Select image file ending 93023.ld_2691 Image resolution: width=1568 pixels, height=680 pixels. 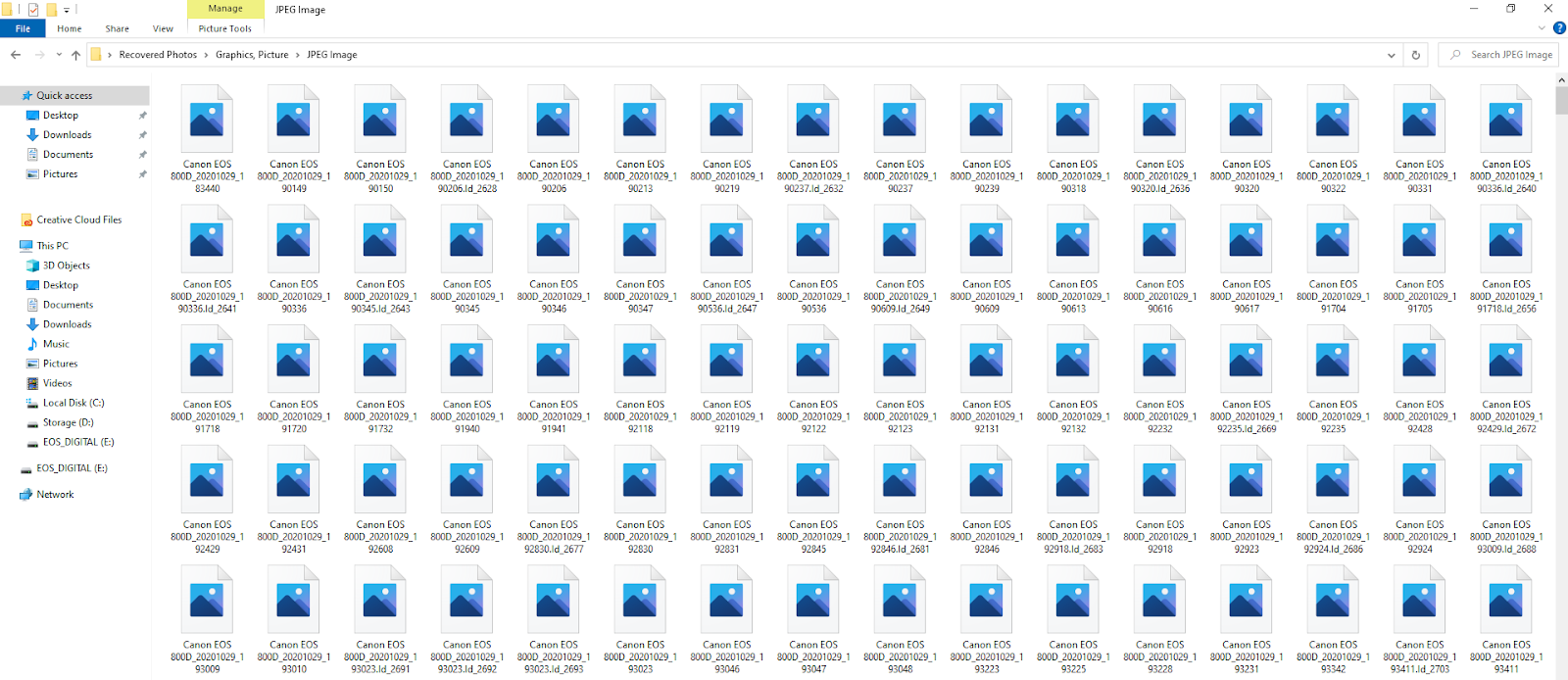[x=380, y=620]
